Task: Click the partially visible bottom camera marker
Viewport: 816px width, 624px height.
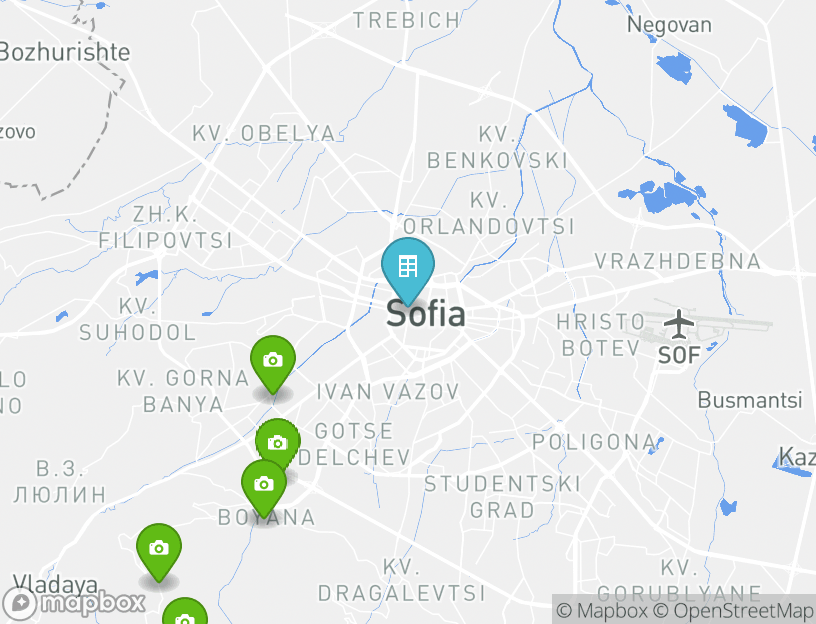Action: 185,611
